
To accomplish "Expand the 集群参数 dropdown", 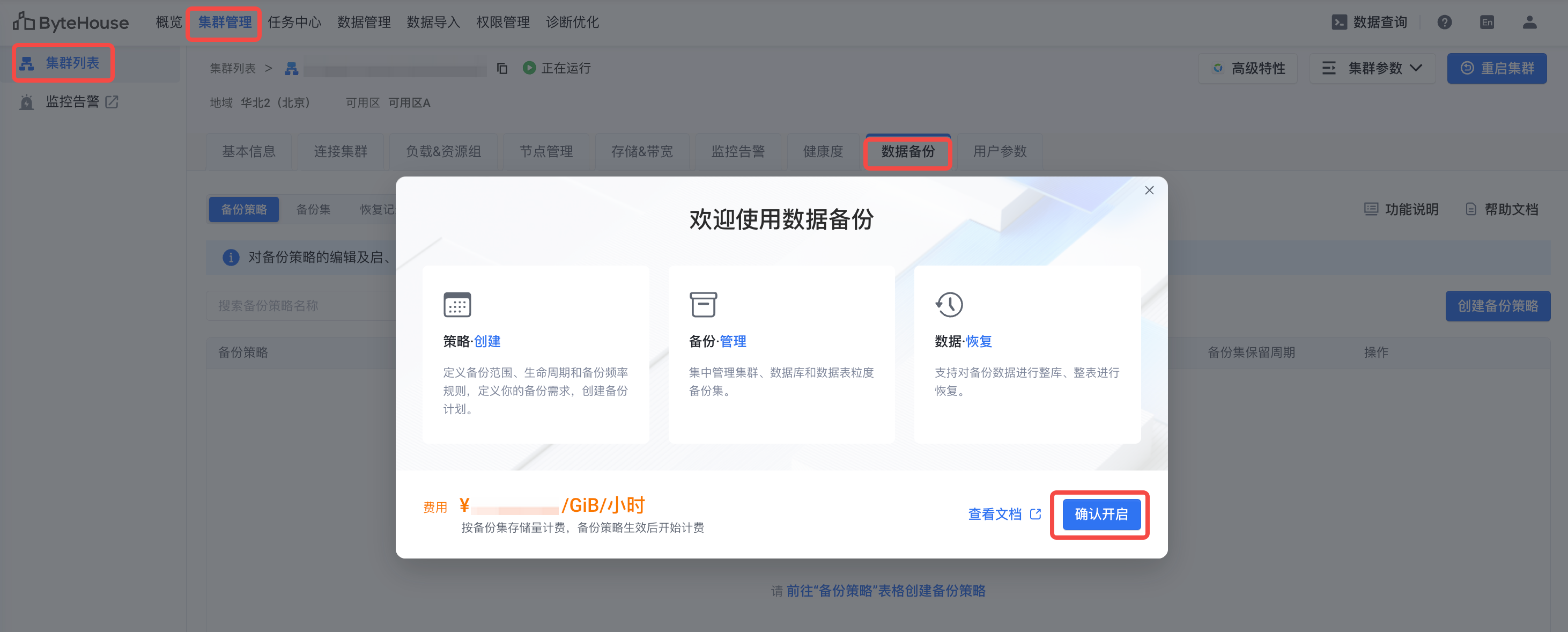I will pyautogui.click(x=1373, y=68).
